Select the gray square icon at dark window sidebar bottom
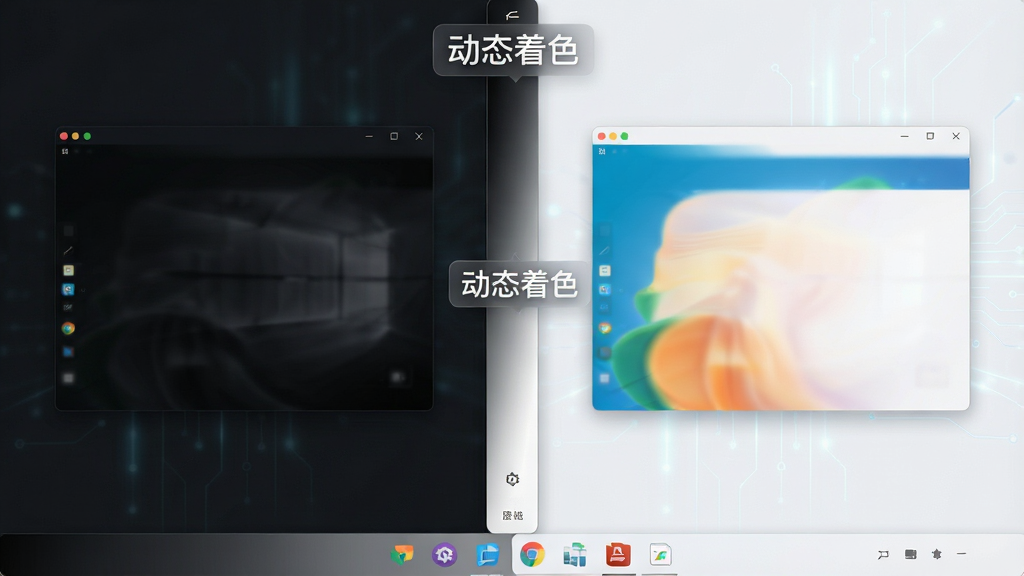Viewport: 1024px width, 576px height. tap(68, 378)
